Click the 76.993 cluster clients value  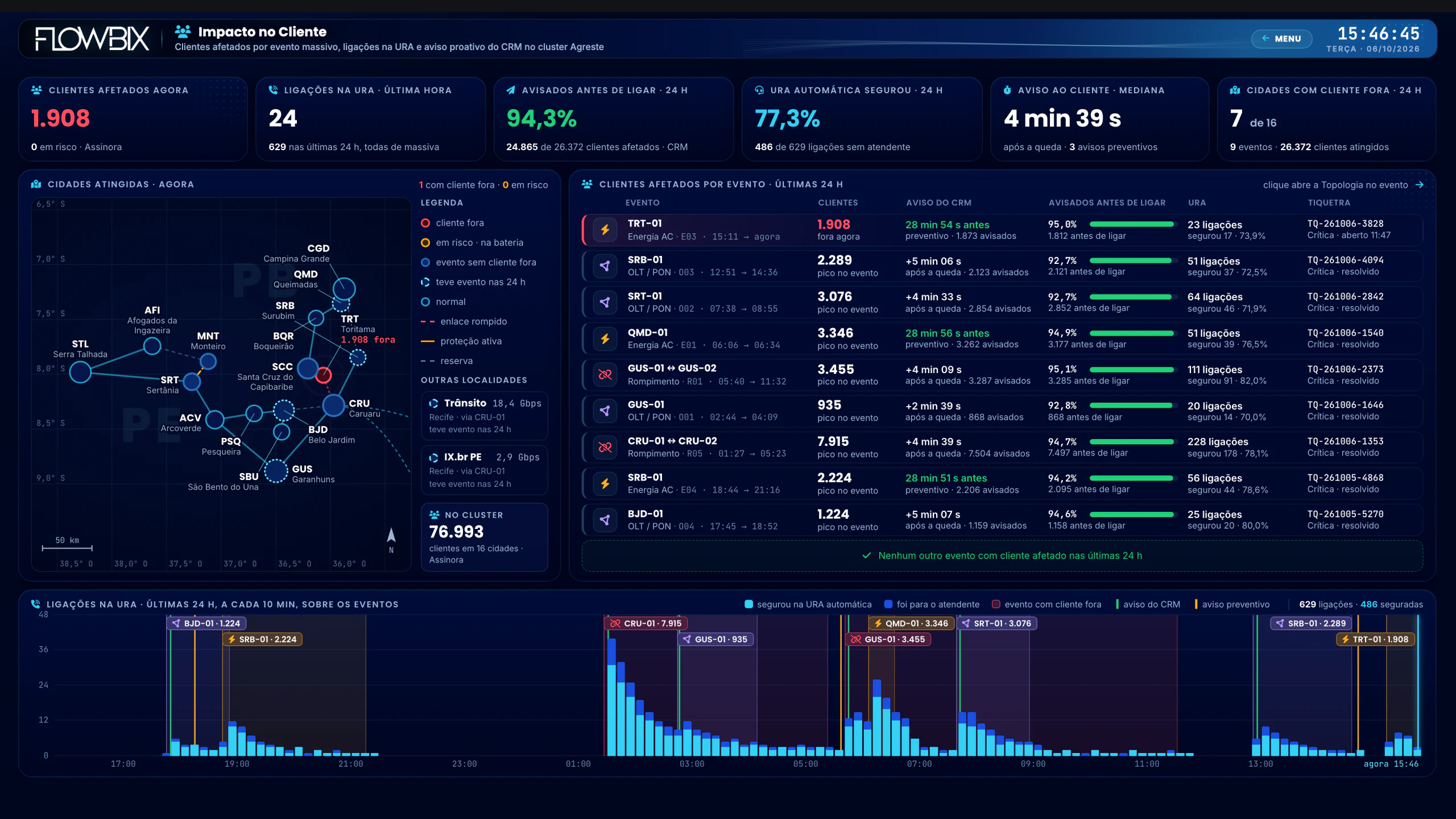click(456, 532)
